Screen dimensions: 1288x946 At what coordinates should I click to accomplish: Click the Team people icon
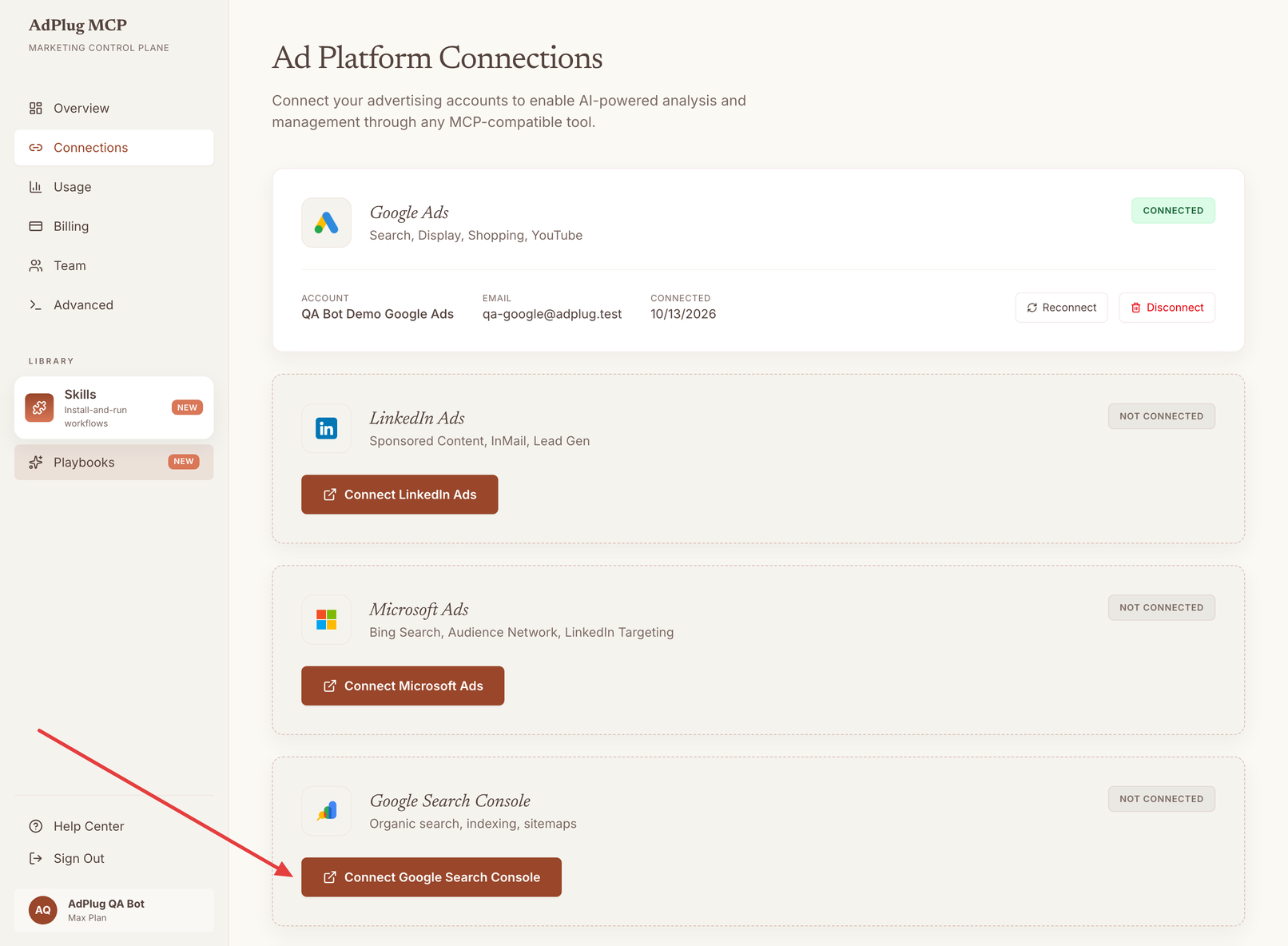click(x=36, y=265)
